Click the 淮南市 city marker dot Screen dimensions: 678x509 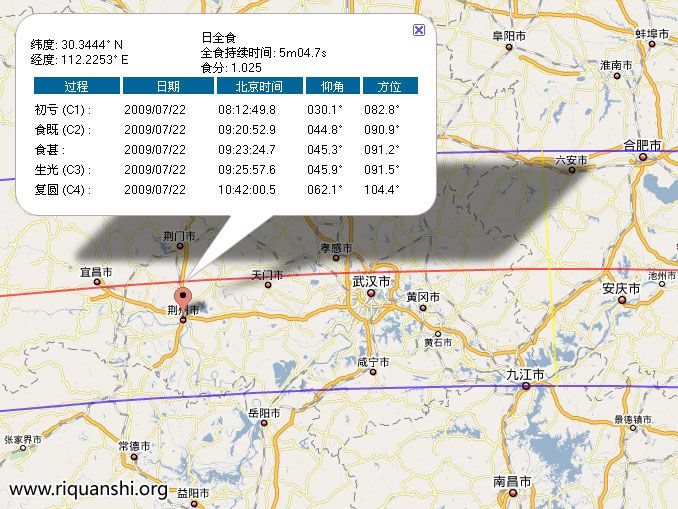pyautogui.click(x=617, y=76)
